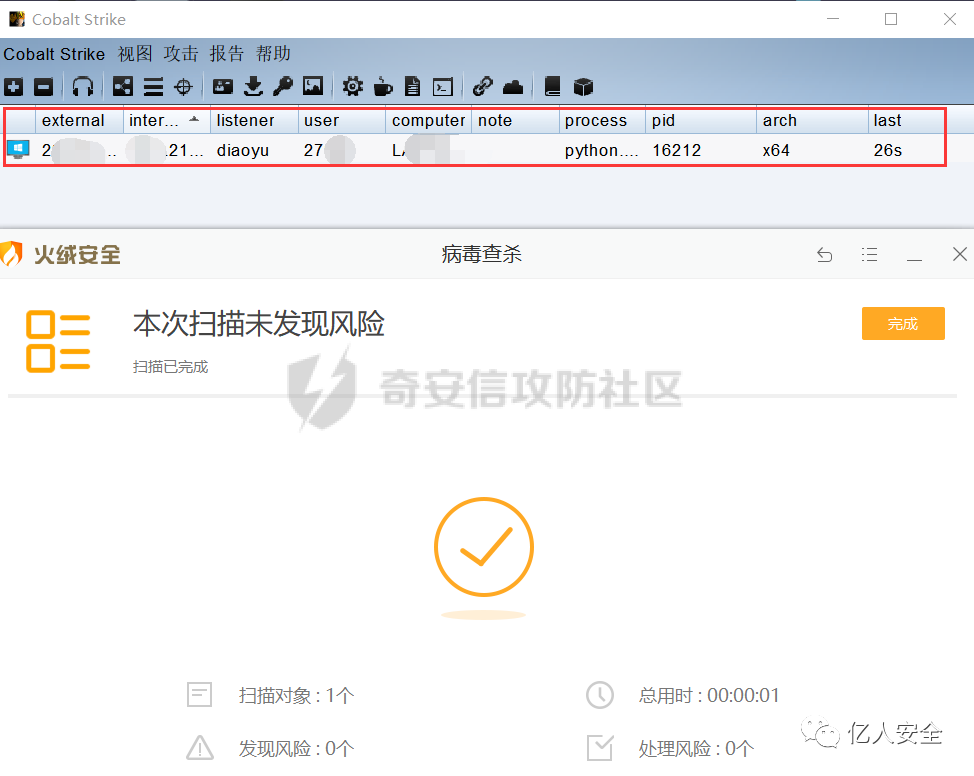Open the 报告 menu

(227, 54)
